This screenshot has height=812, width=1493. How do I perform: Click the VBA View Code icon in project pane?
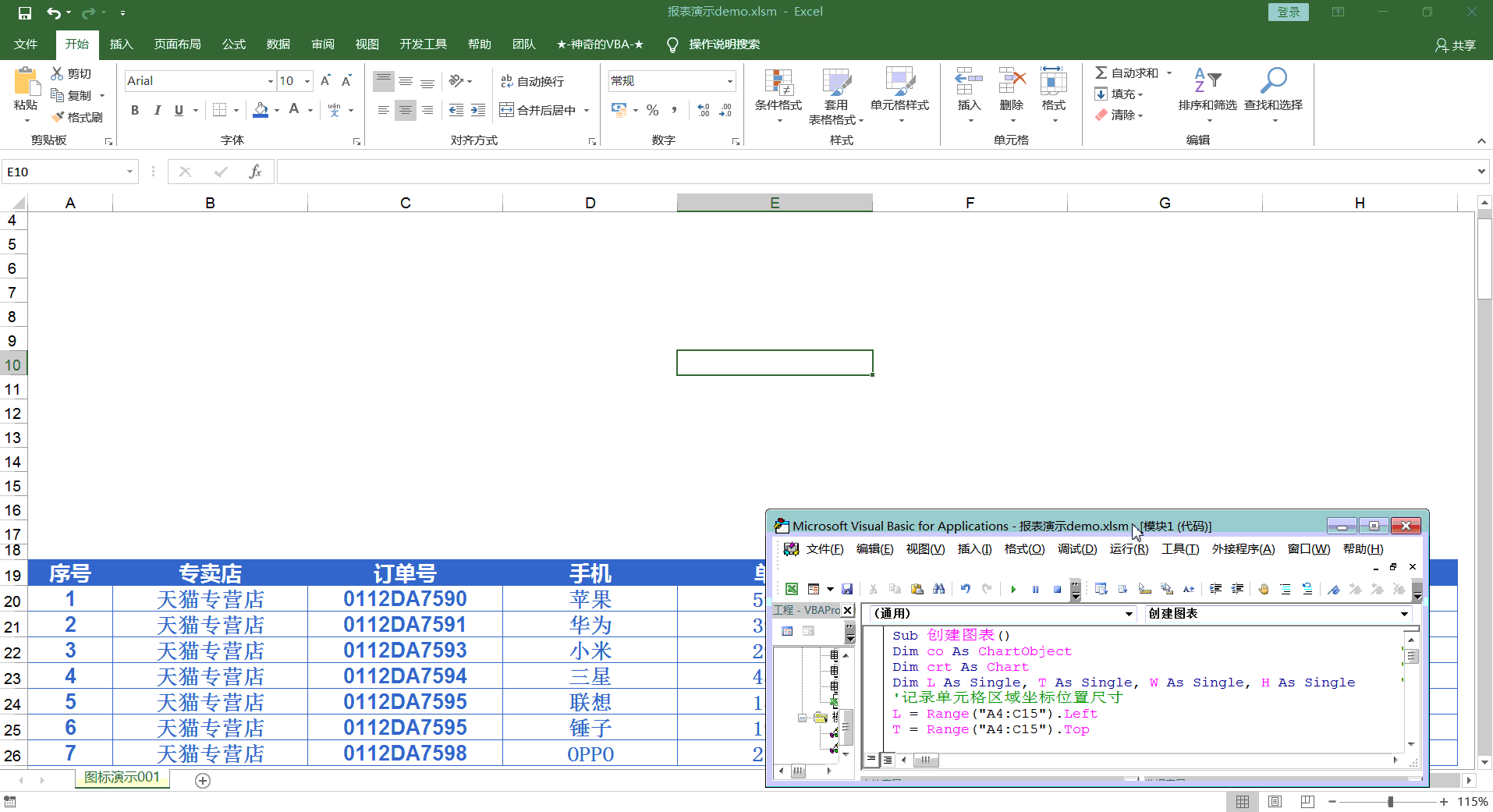(x=787, y=631)
